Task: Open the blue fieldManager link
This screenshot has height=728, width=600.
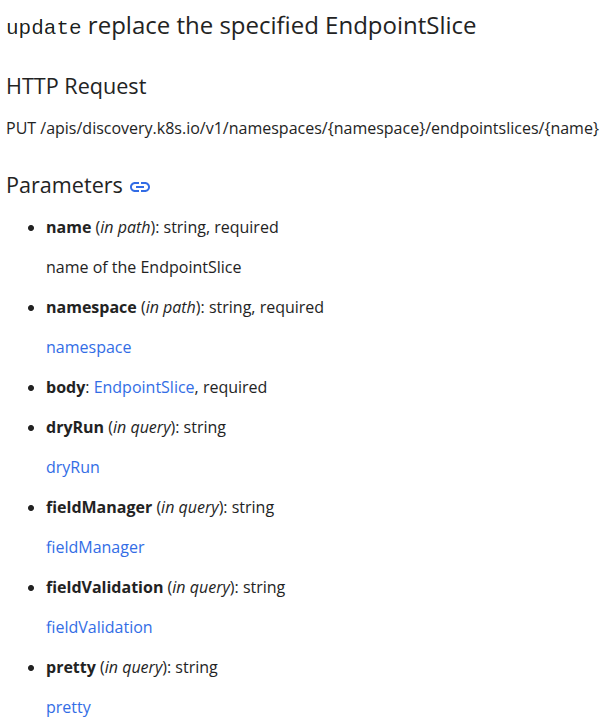Action: pyautogui.click(x=95, y=547)
